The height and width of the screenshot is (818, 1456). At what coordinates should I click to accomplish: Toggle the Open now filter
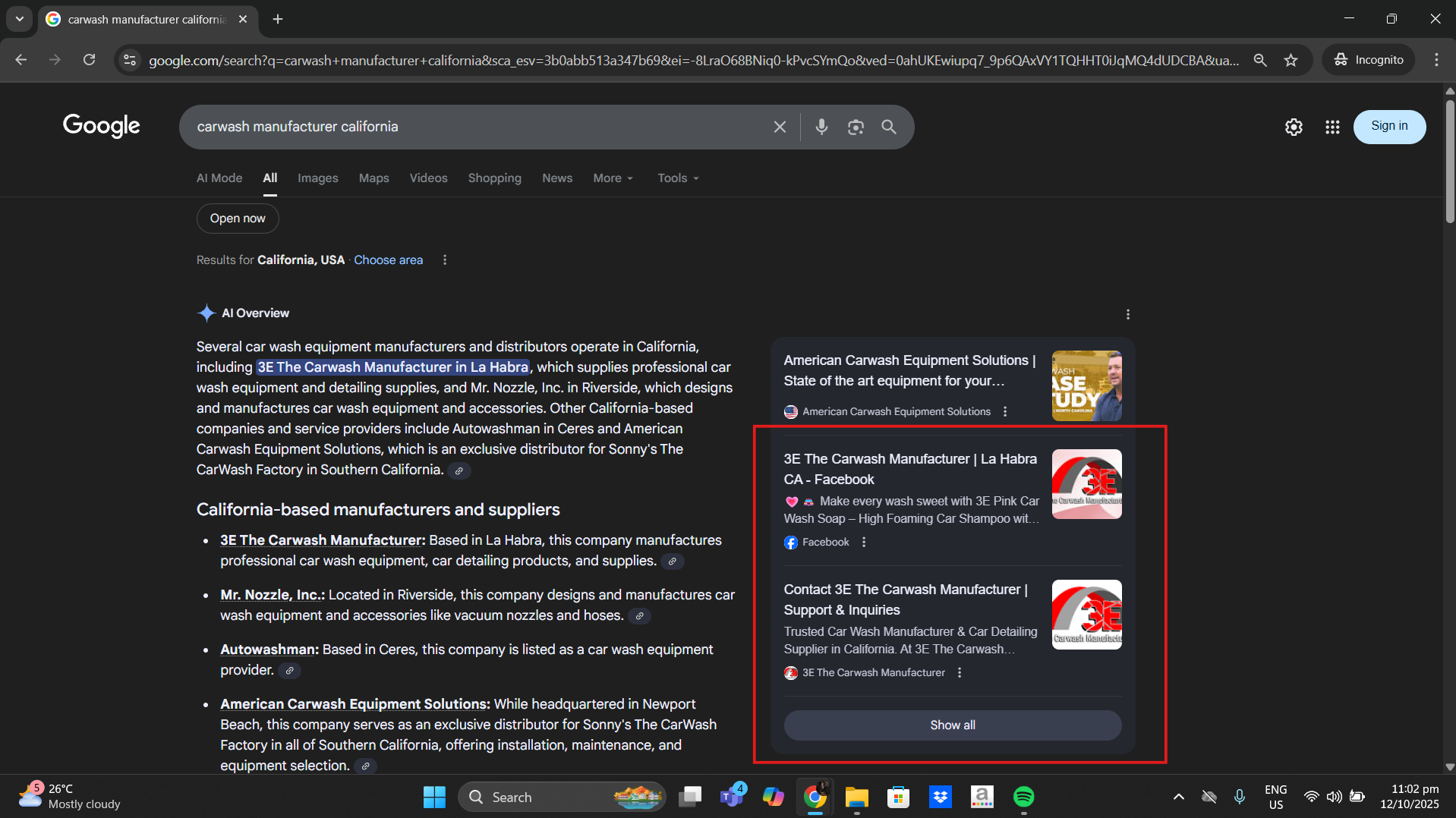[x=238, y=219]
